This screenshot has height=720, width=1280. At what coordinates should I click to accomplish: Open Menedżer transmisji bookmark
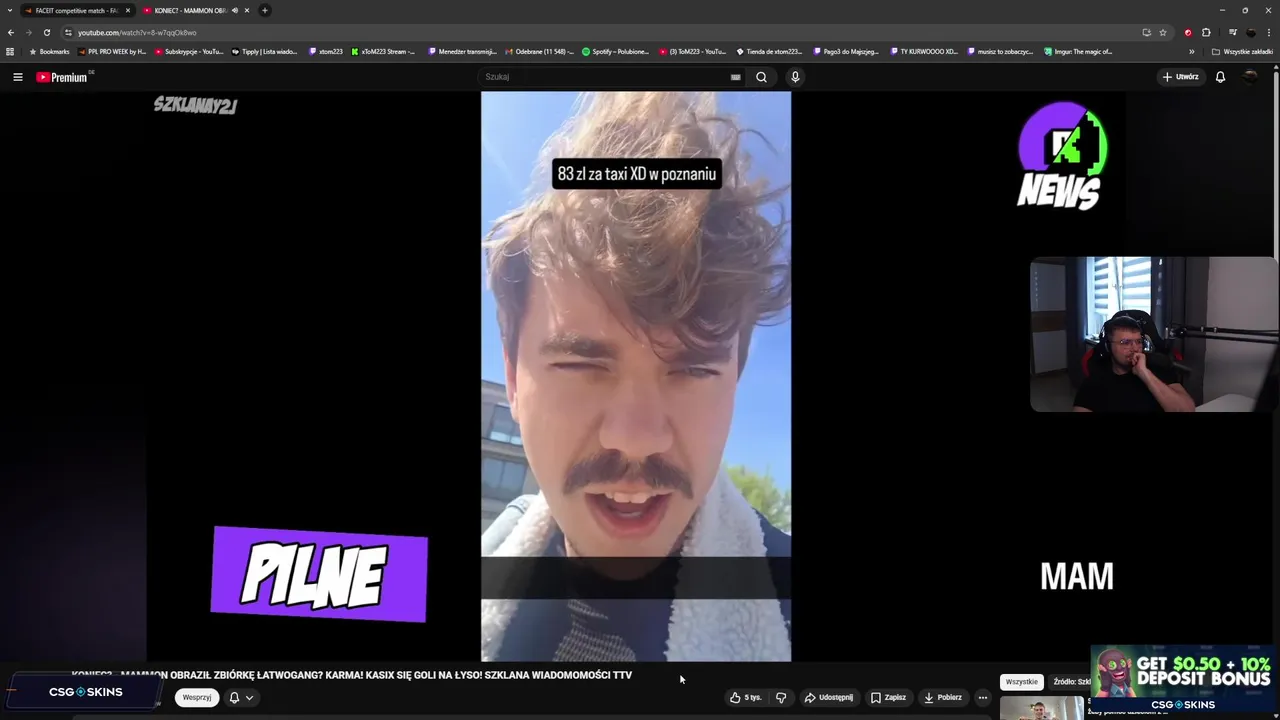[x=461, y=51]
